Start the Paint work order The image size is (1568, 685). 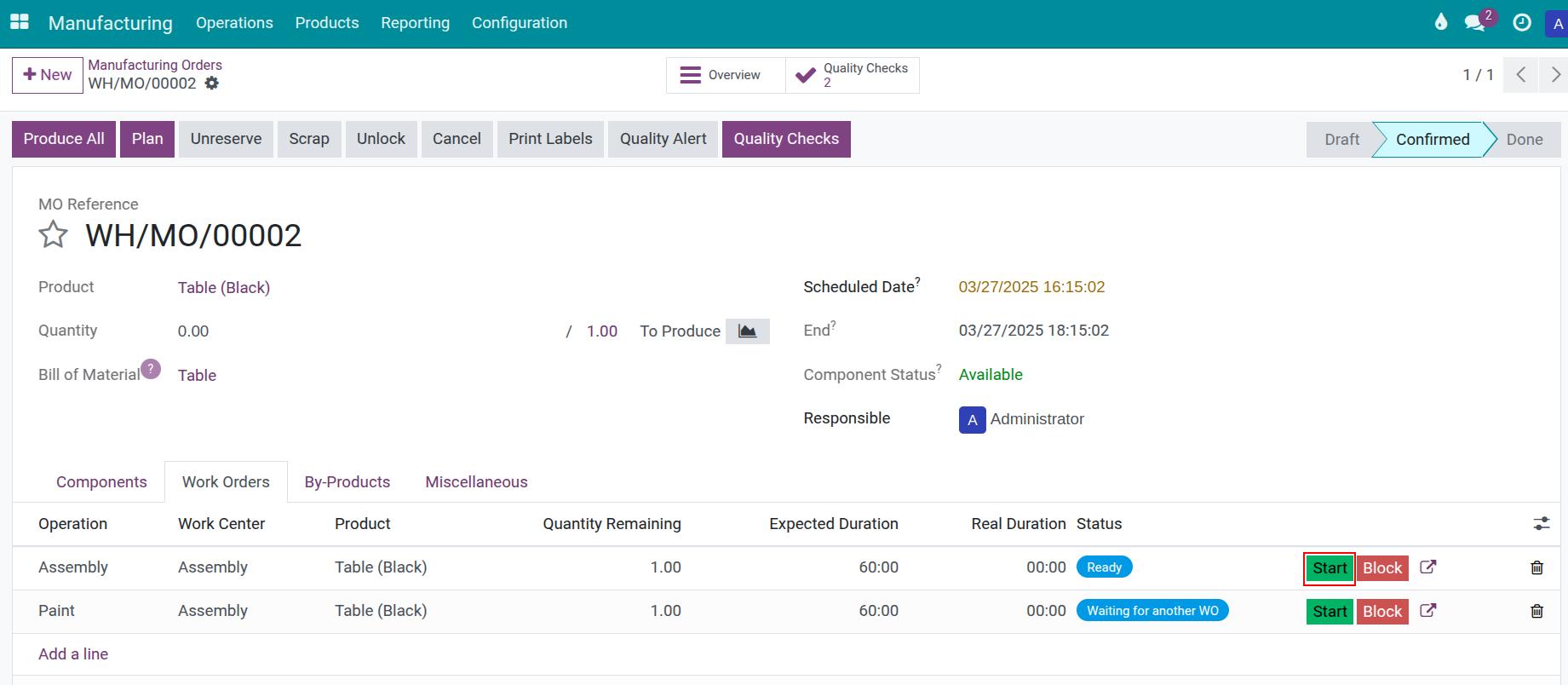point(1330,612)
